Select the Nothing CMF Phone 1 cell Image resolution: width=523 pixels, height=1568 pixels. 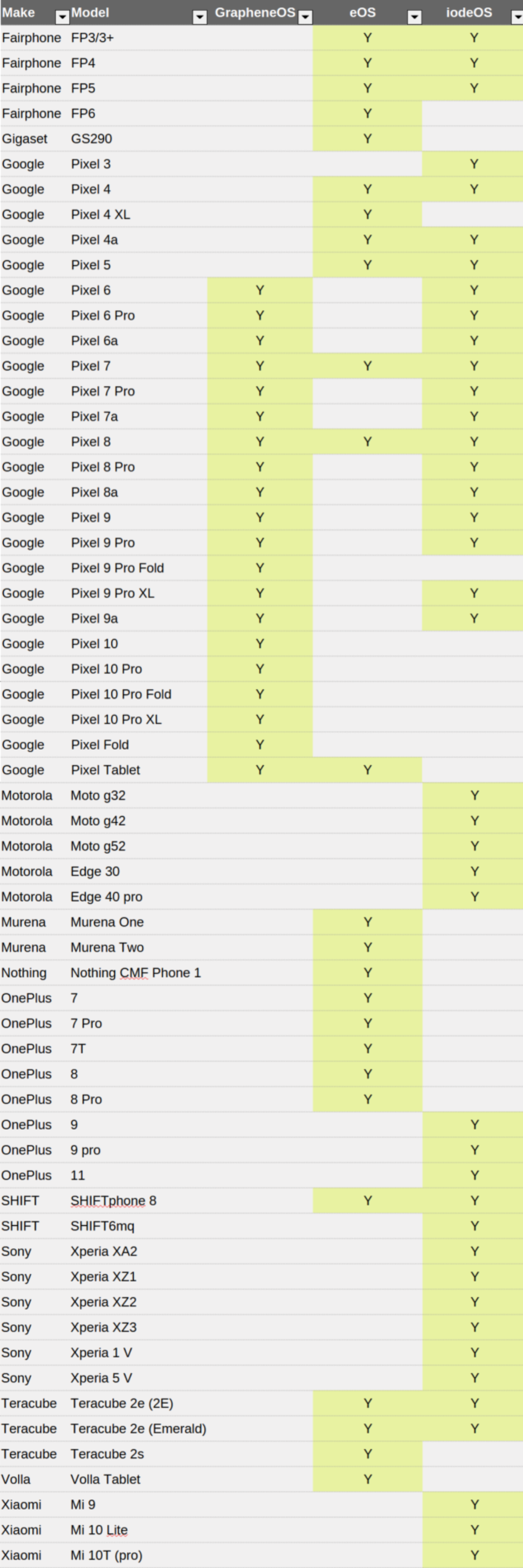pyautogui.click(x=136, y=973)
